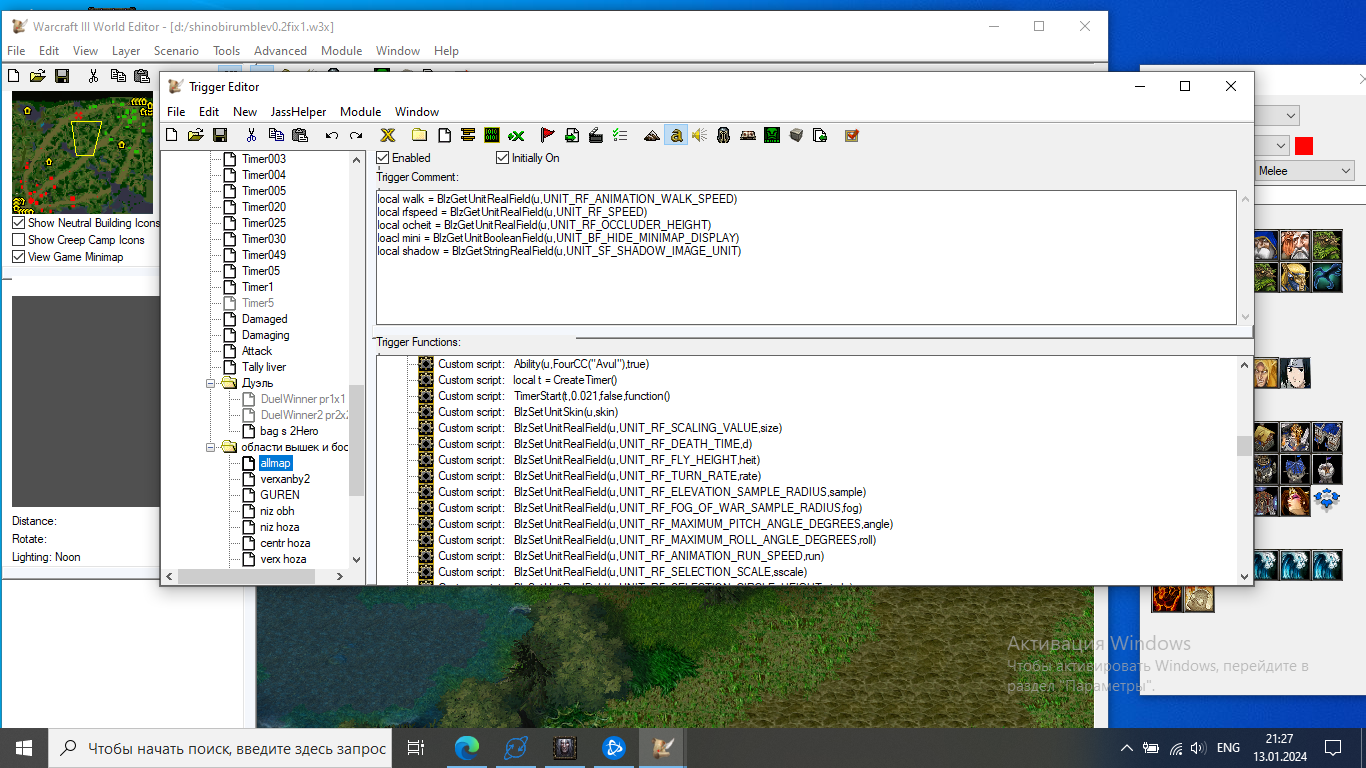This screenshot has width=1366, height=768.
Task: Click the green checklist toolbar icon
Action: coord(620,135)
